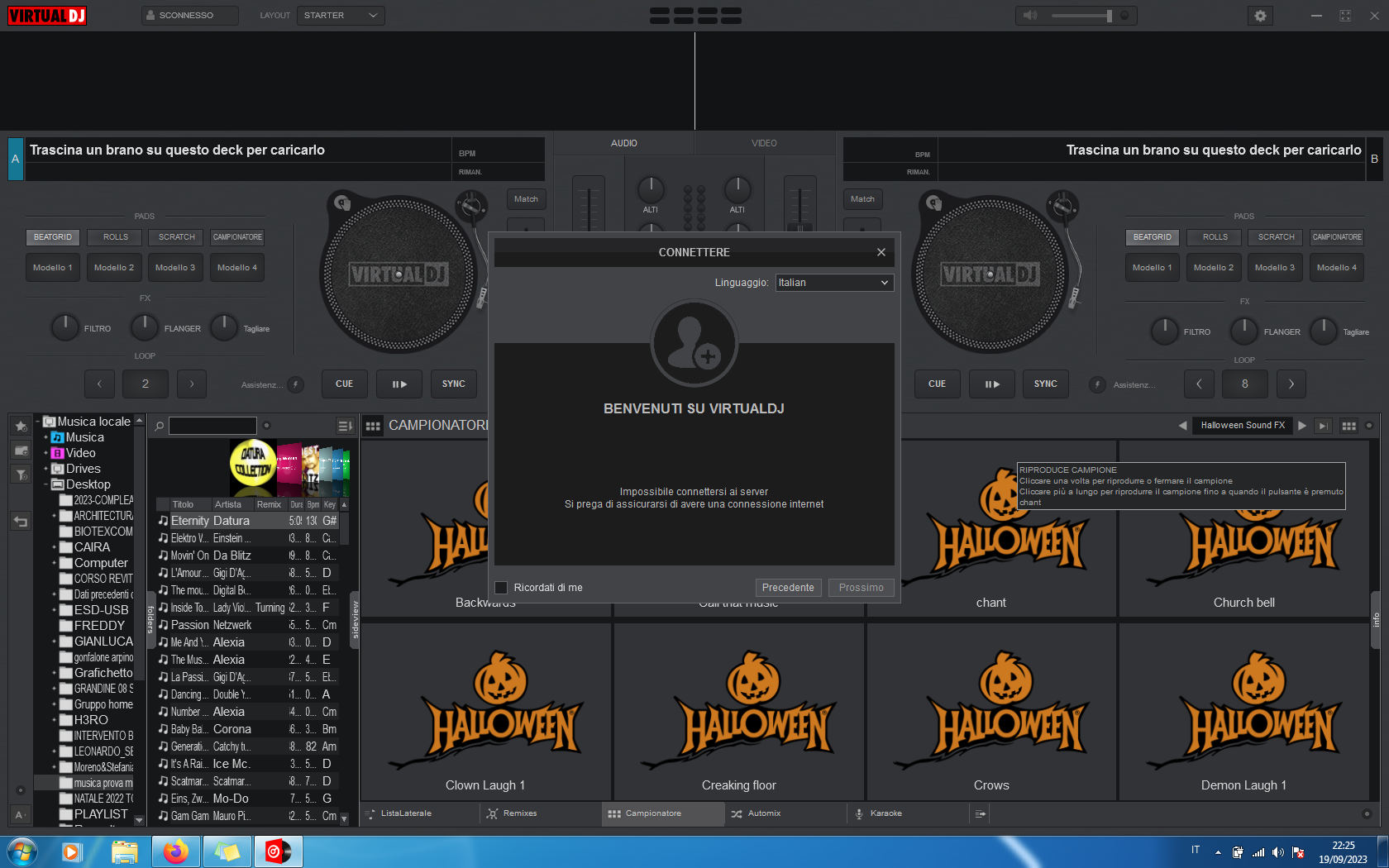Click the favorites star icon in browser sidebar

click(x=21, y=427)
